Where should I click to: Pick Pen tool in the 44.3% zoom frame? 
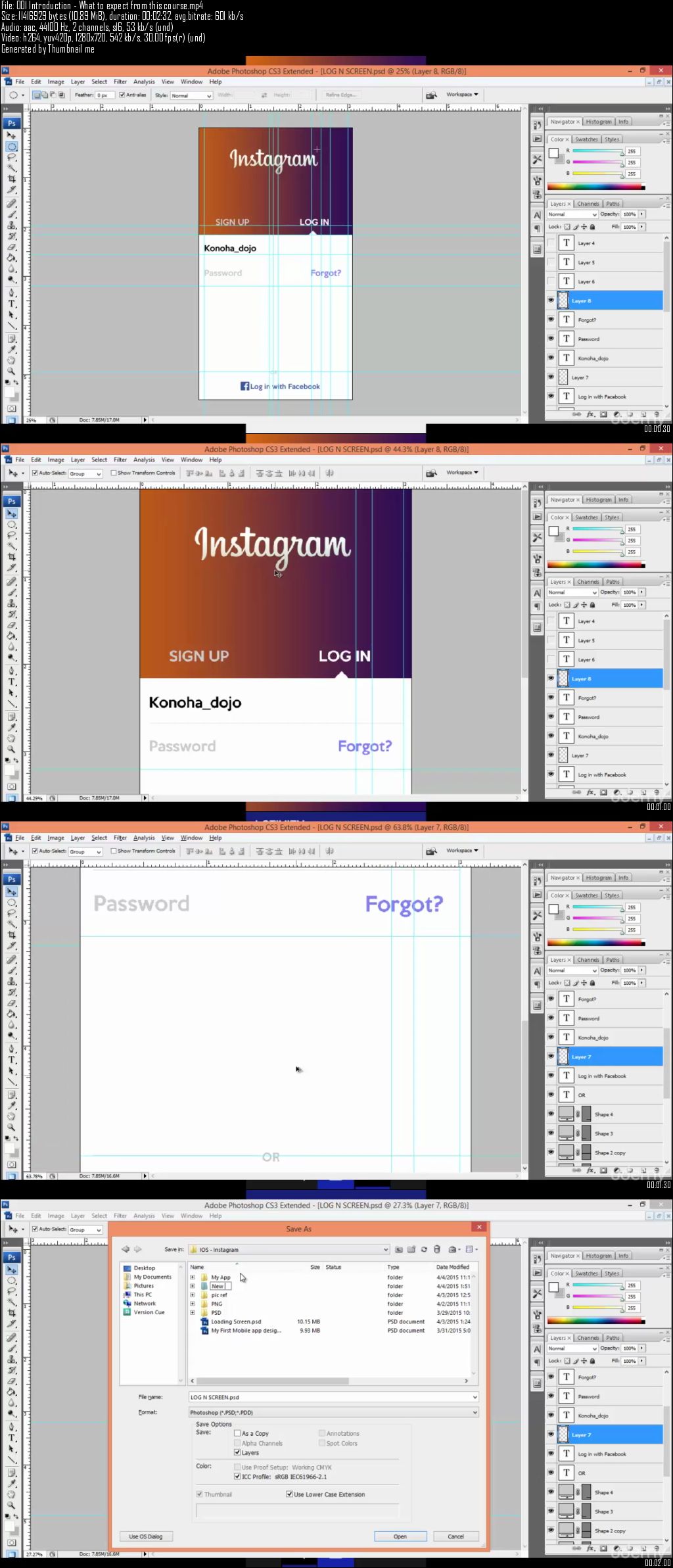(x=11, y=671)
